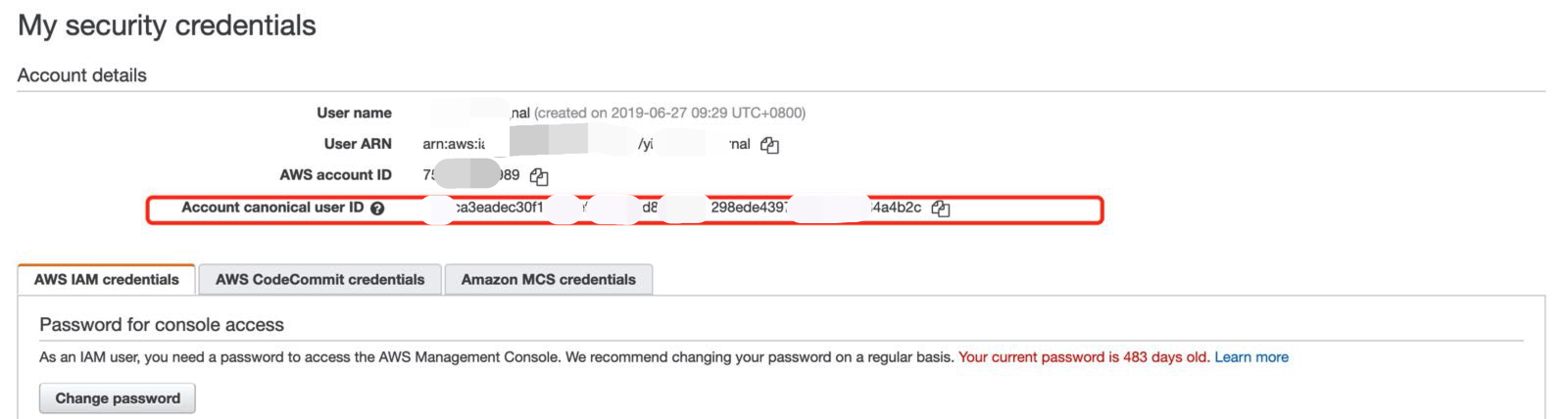The image size is (1568, 419).
Task: Click the User name label
Action: coord(354,113)
